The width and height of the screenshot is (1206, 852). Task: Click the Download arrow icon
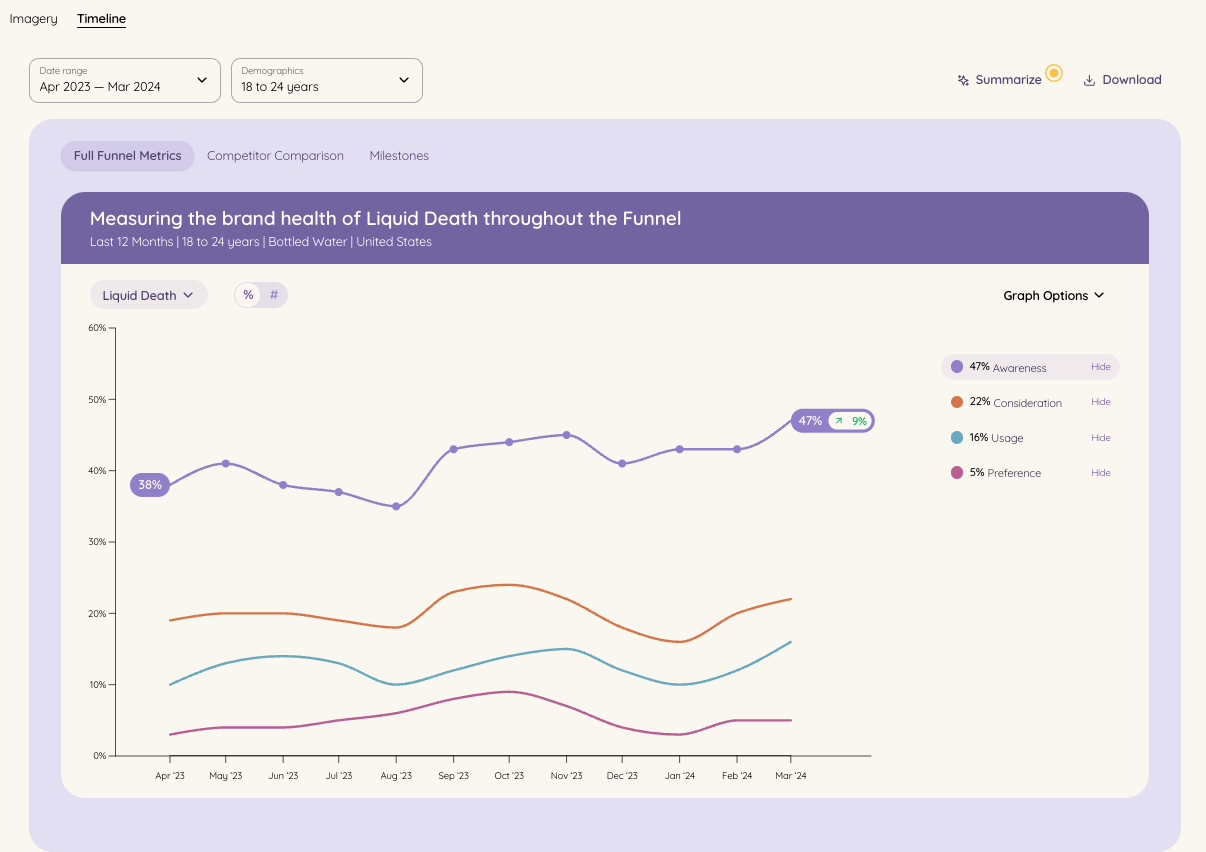[1090, 80]
